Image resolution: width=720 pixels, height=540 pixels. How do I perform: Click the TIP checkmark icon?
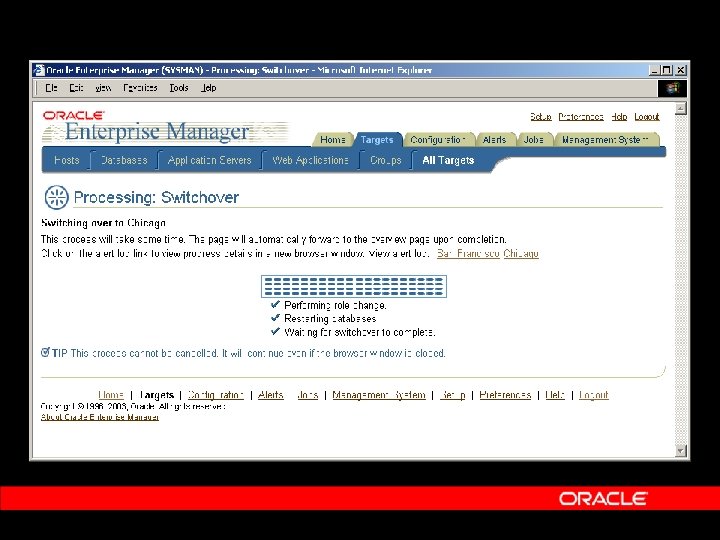(45, 352)
